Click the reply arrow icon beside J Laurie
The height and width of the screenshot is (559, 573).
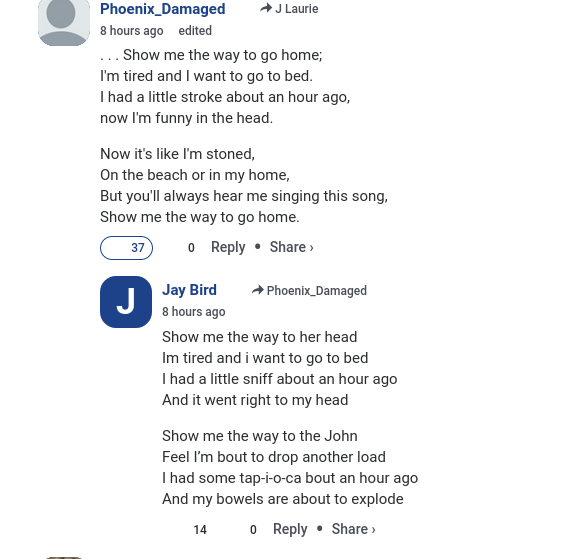pyautogui.click(x=266, y=8)
